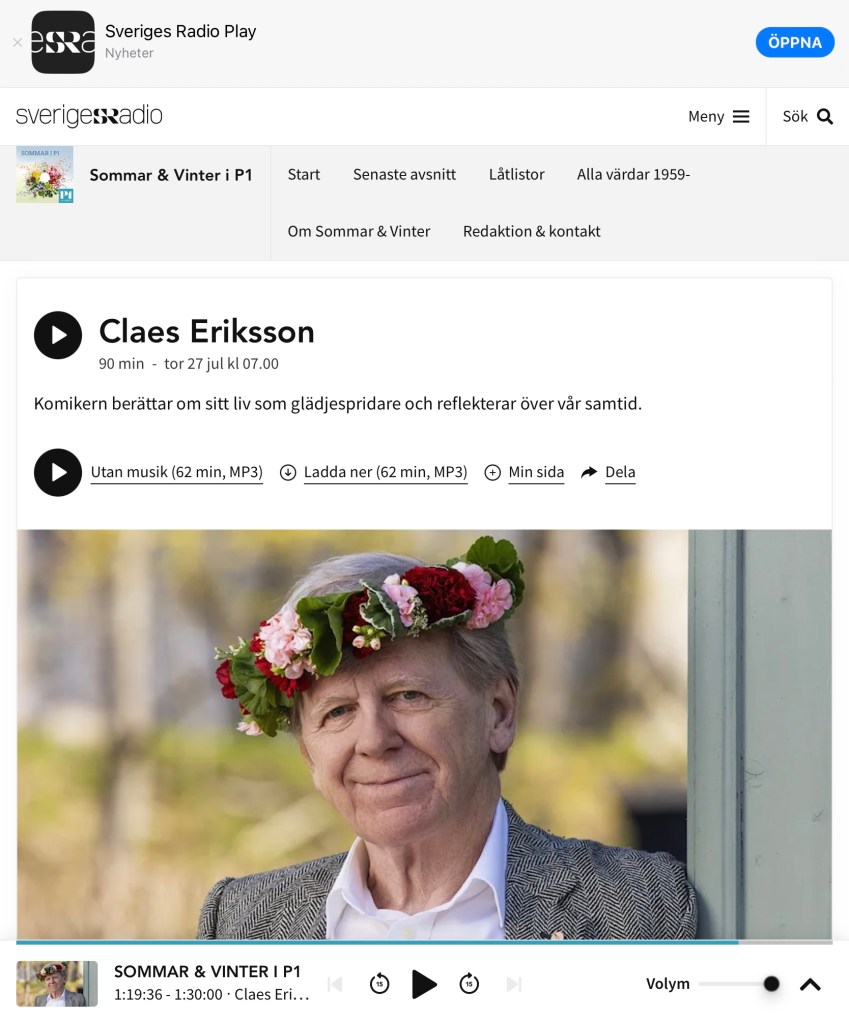Viewport: 849px width, 1023px height.
Task: Skip forward 15 seconds in the player
Action: point(469,983)
